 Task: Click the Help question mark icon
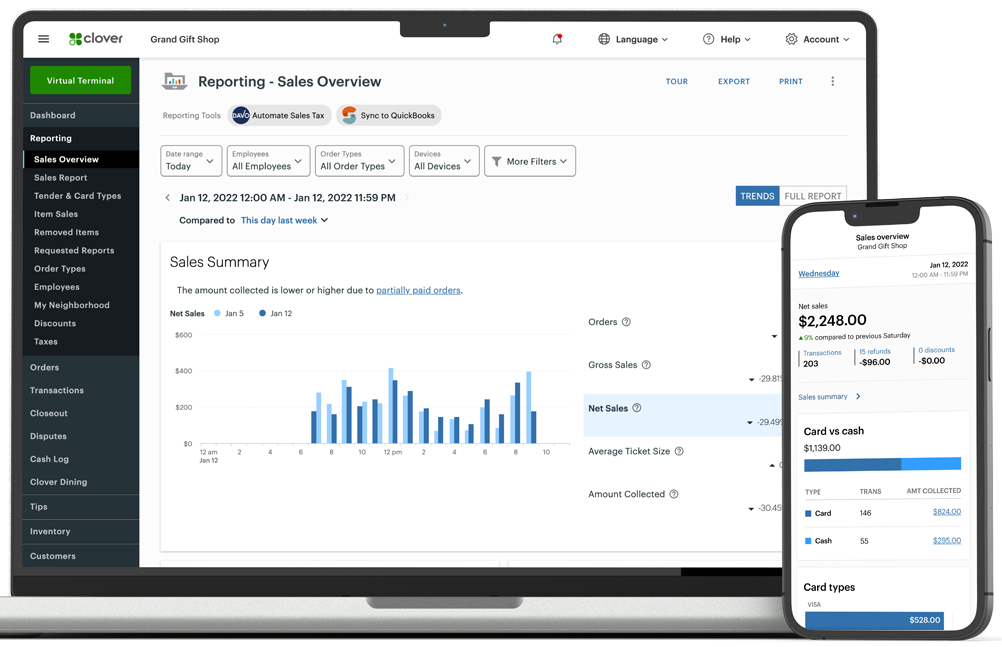[x=708, y=39]
